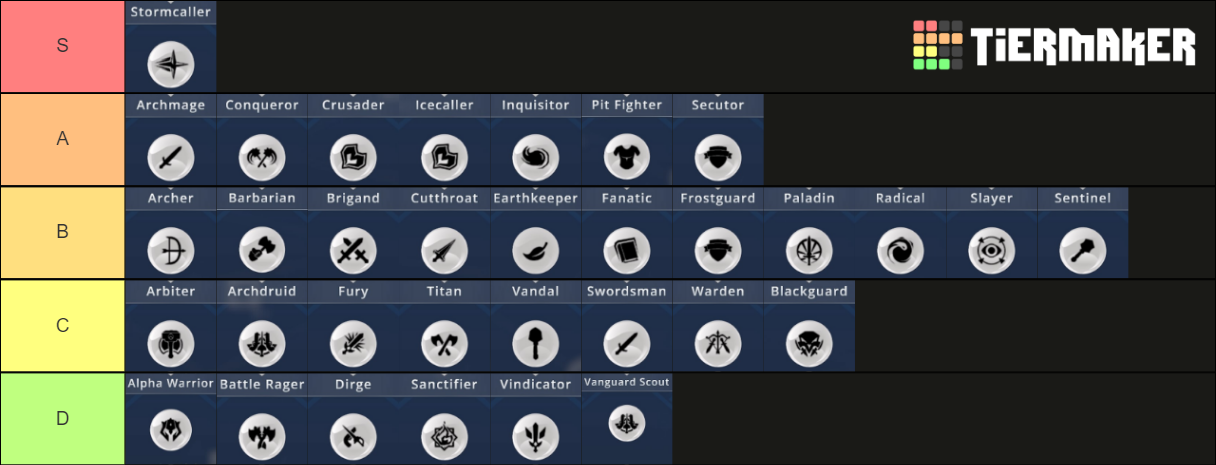
Task: Pick the Conqueror icon in tier A
Action: (x=262, y=157)
